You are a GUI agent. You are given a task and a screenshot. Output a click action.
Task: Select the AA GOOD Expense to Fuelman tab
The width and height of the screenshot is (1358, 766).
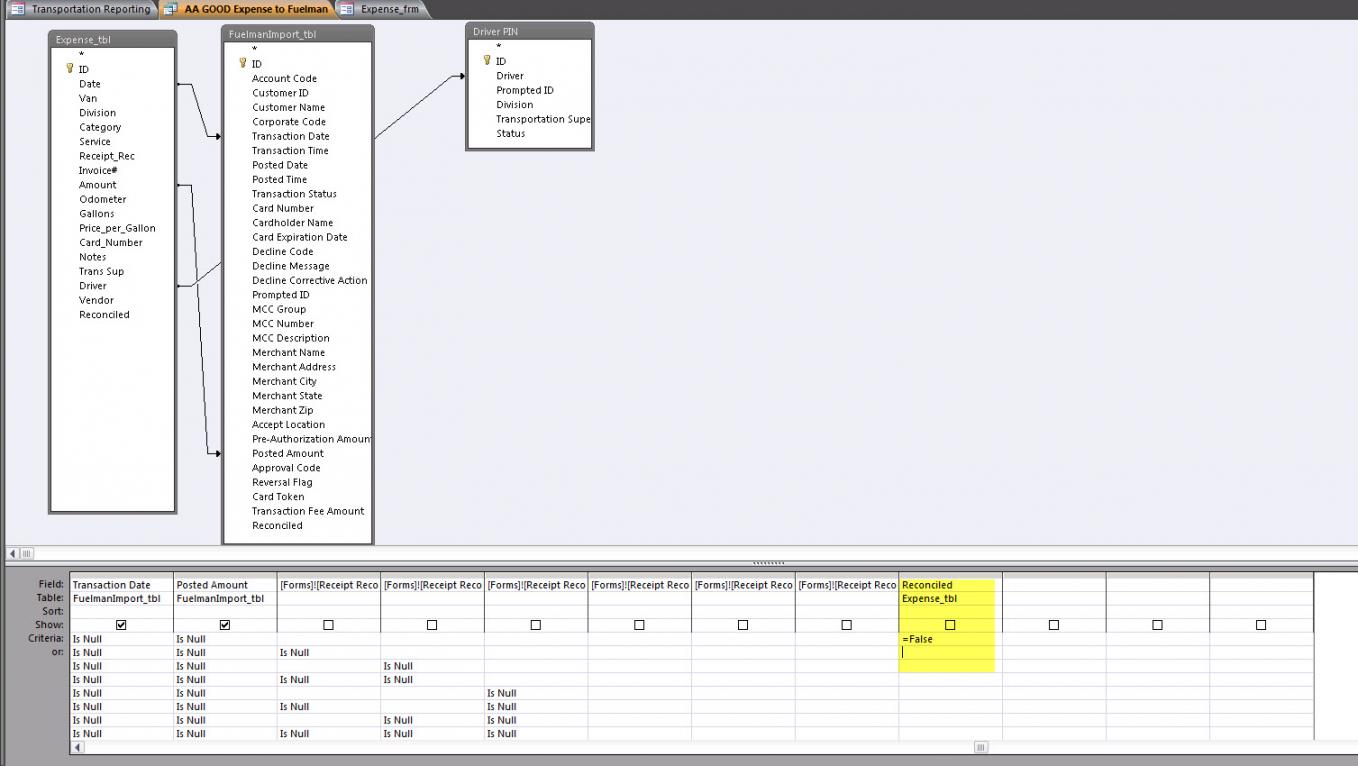247,9
